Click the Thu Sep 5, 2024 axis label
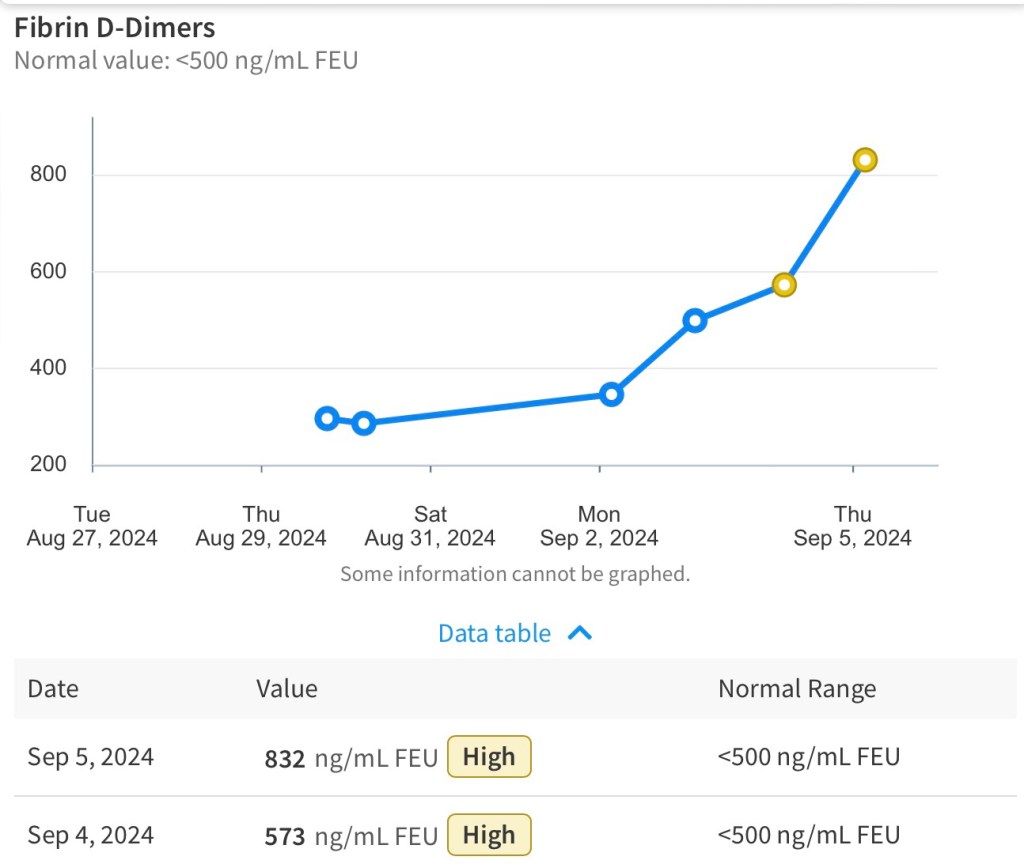1024x864 pixels. click(x=853, y=526)
